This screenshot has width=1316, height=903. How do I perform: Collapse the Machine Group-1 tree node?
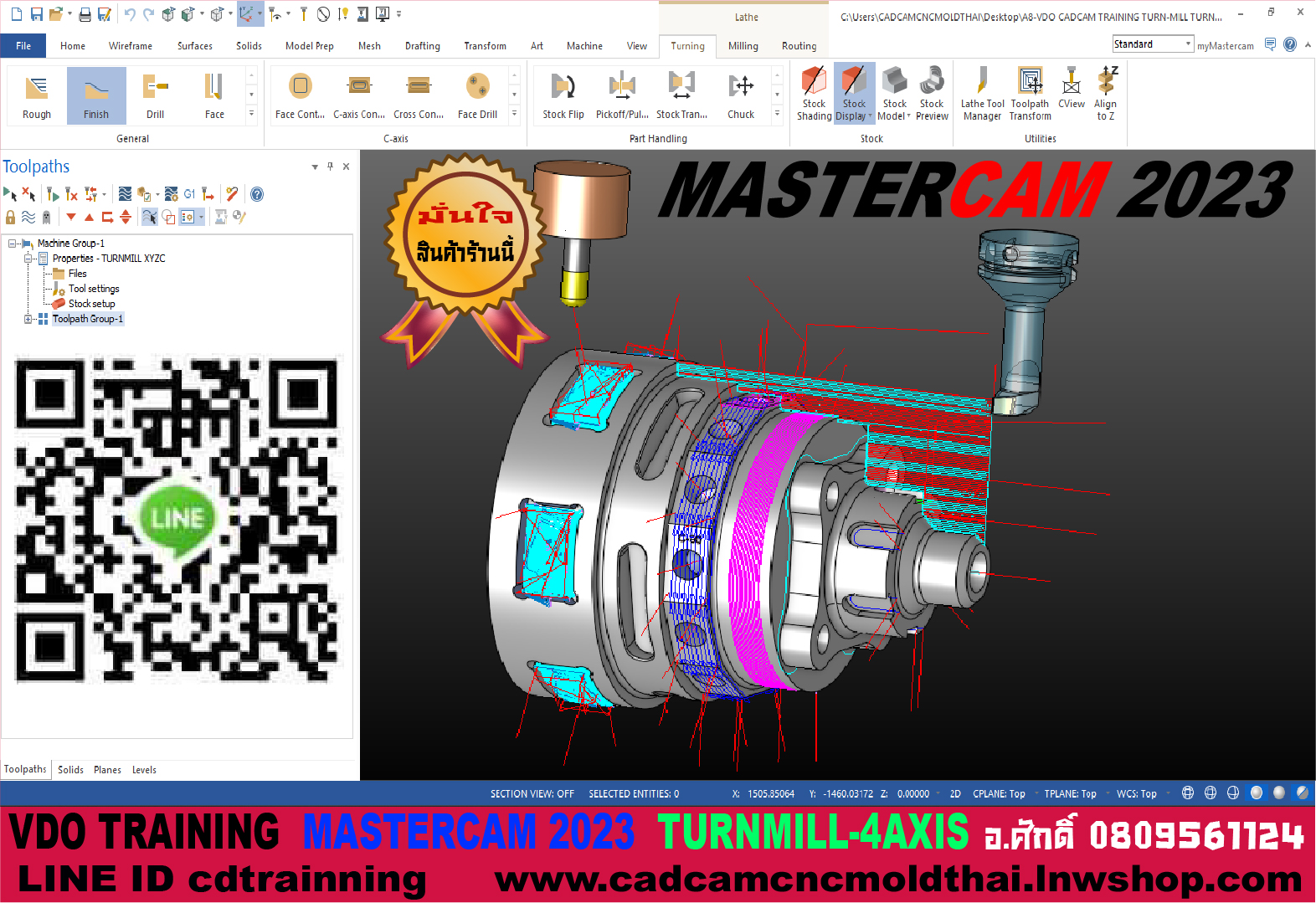pyautogui.click(x=13, y=244)
